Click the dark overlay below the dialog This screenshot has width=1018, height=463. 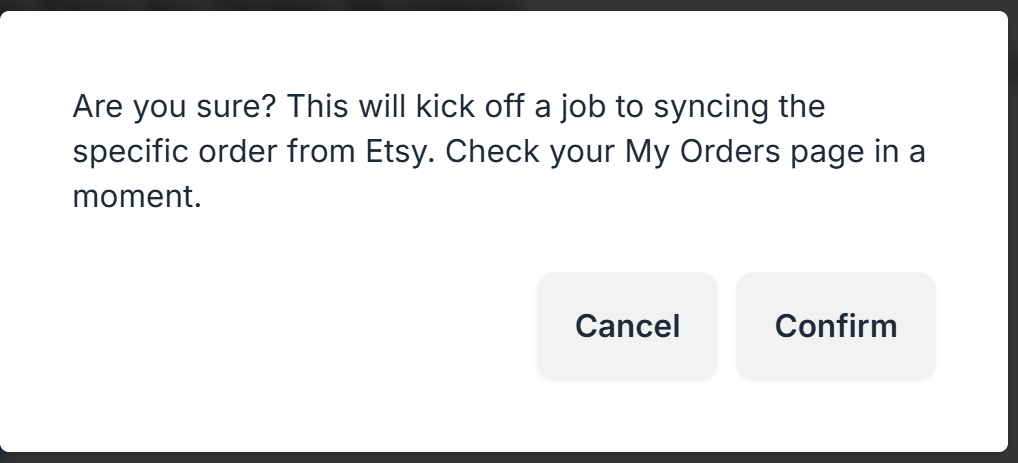click(x=500, y=458)
